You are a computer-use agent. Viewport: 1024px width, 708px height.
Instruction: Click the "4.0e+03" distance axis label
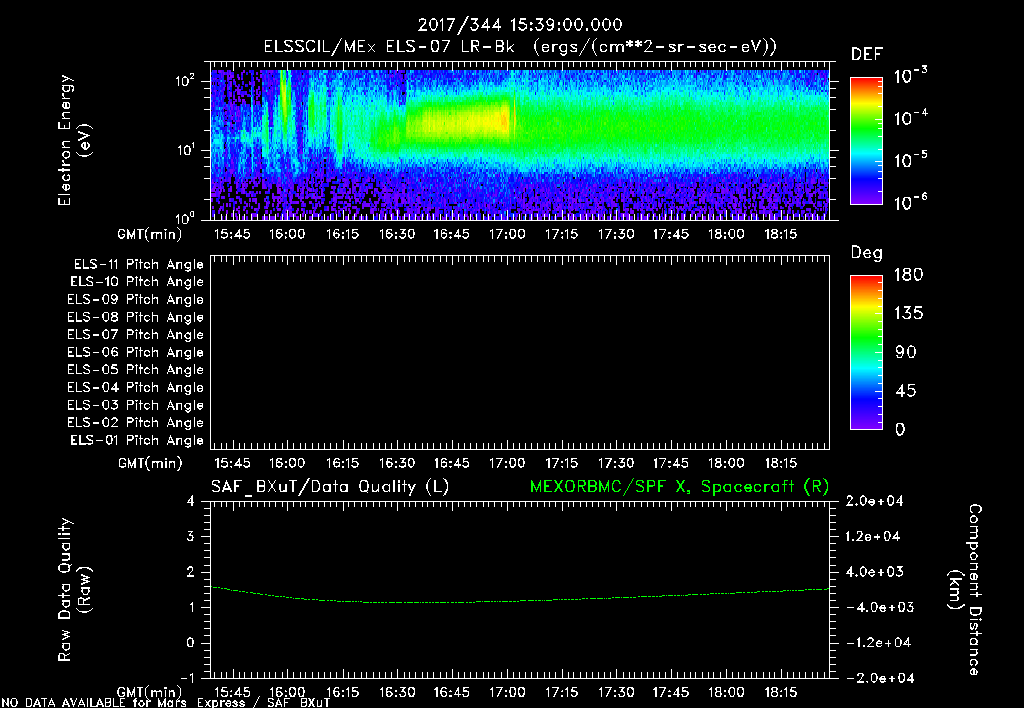[874, 571]
